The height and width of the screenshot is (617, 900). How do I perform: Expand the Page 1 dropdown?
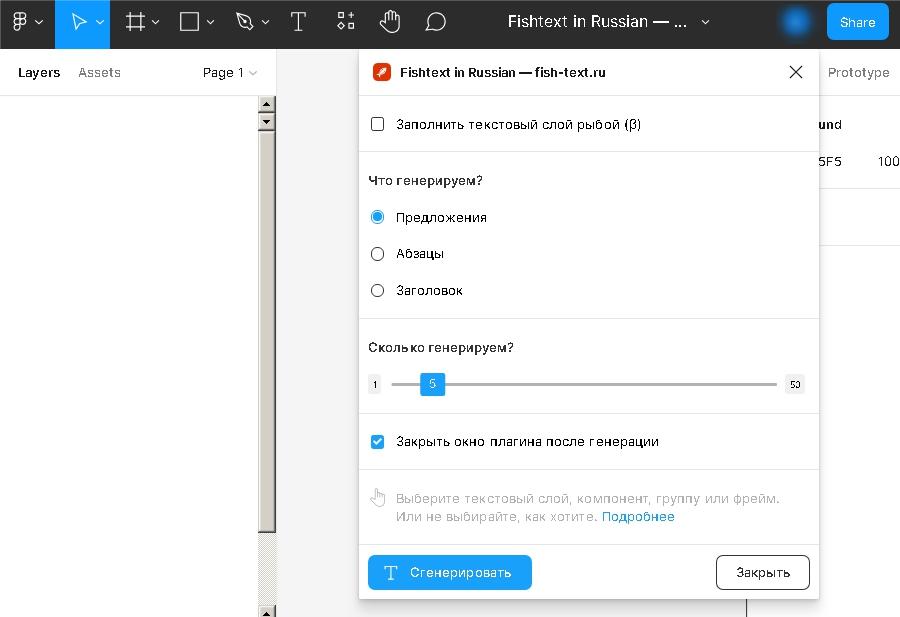tap(230, 73)
